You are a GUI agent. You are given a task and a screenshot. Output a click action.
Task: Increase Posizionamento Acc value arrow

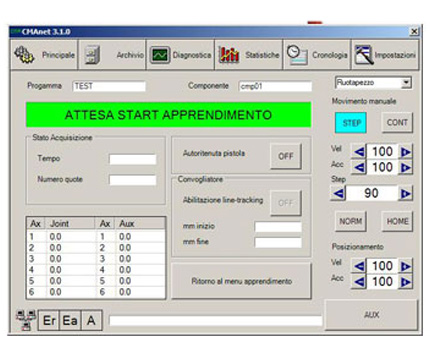405,282
